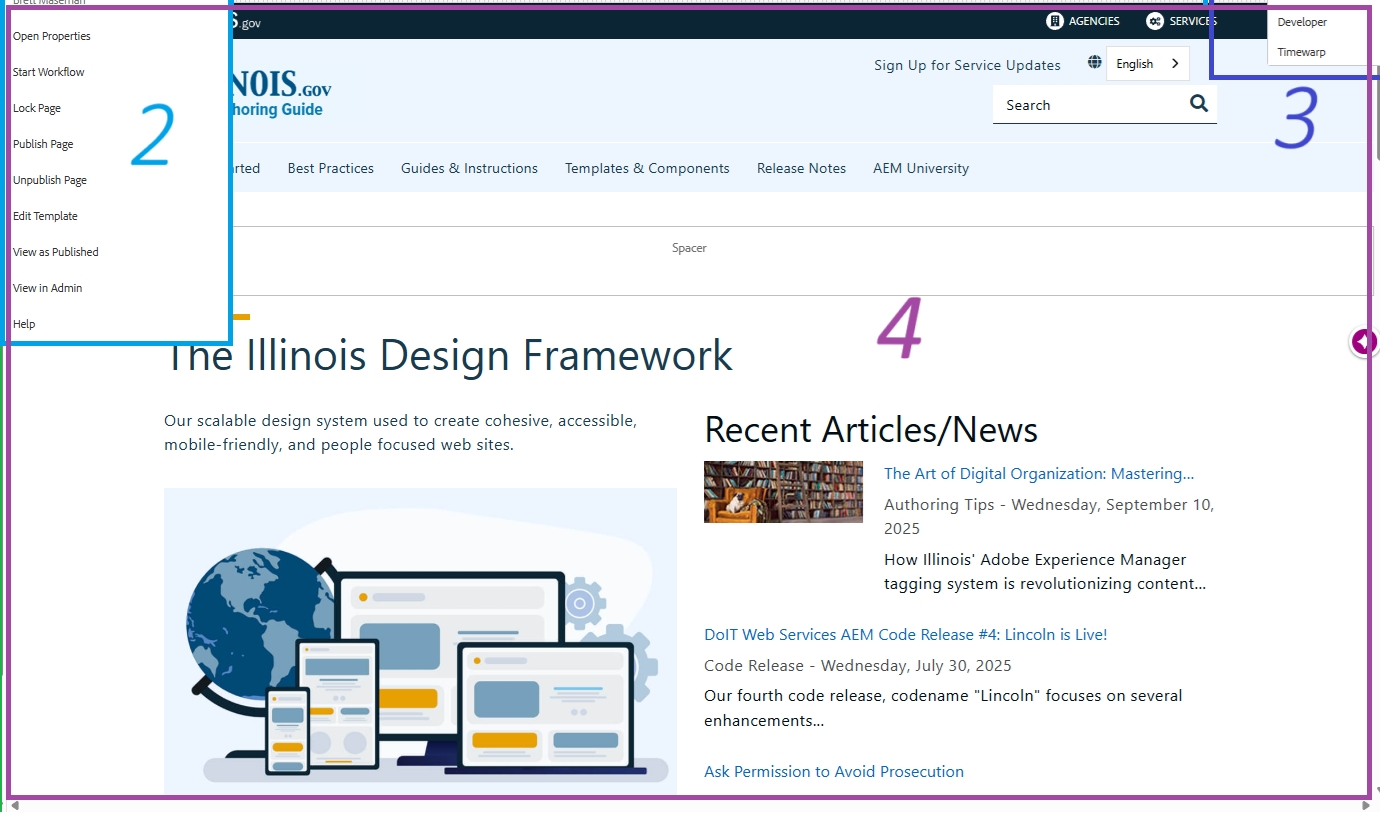This screenshot has height=840, width=1380.
Task: Click inside the Search input field
Action: coord(1085,105)
